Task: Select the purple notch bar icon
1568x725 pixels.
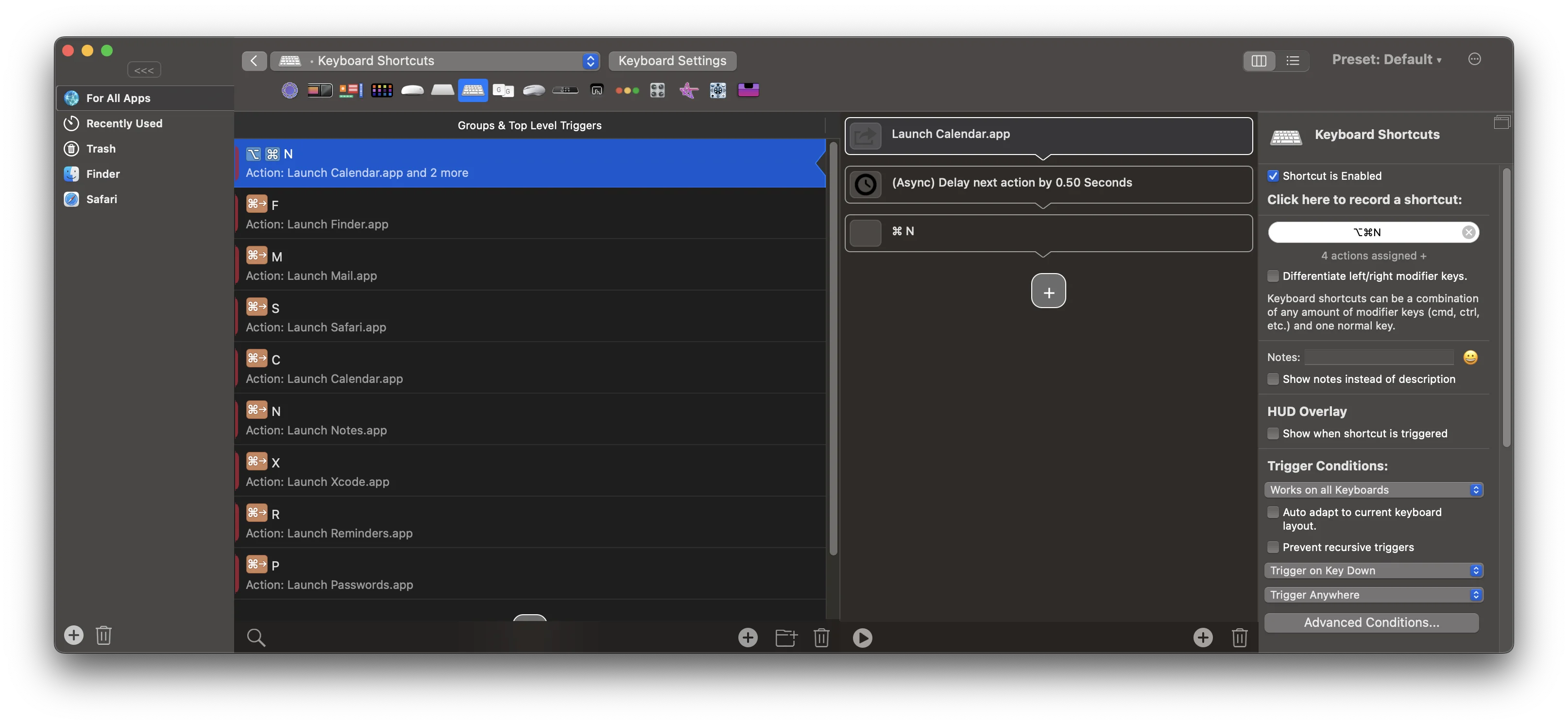Action: click(x=748, y=91)
